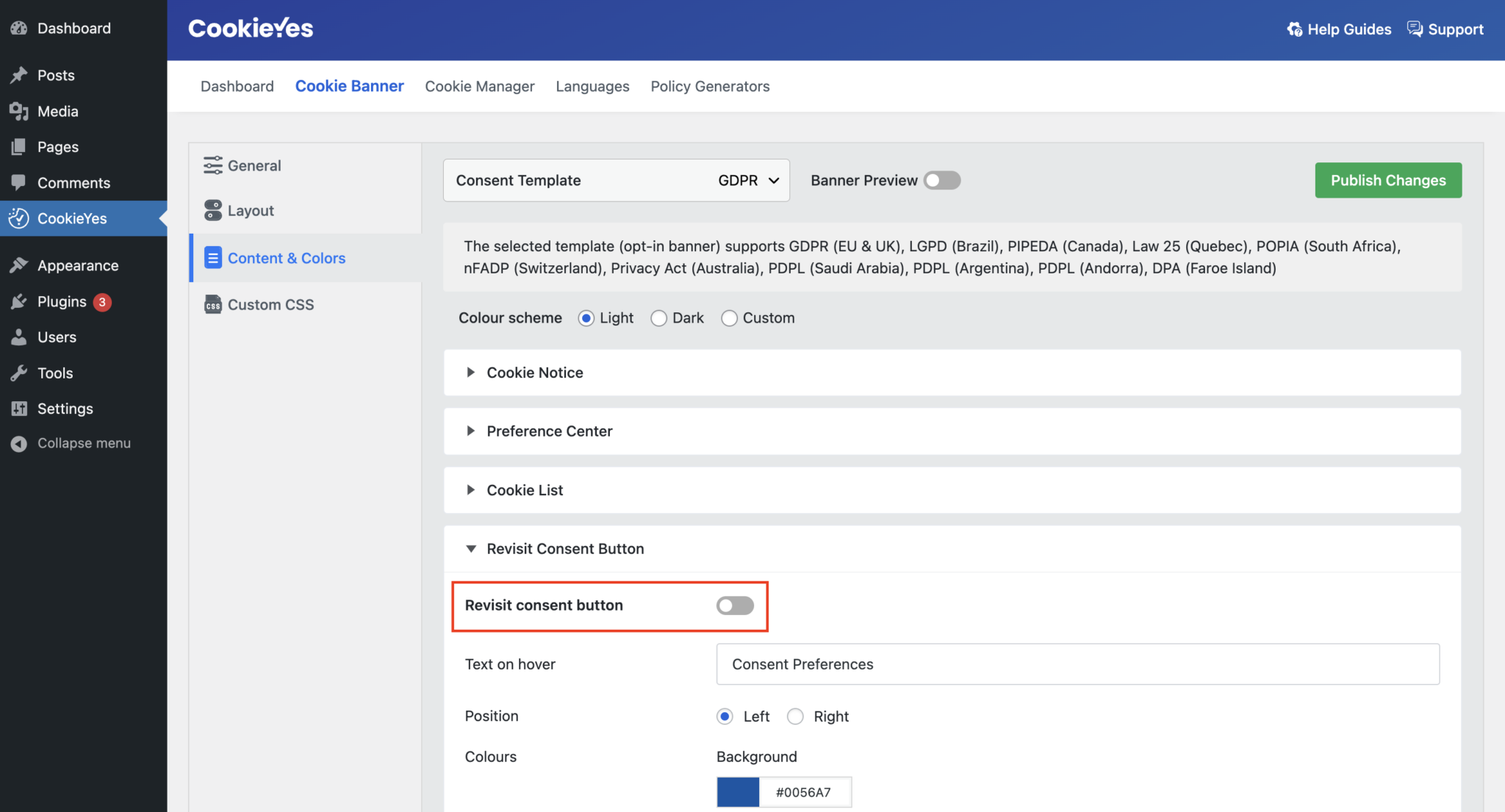Enable the Banner Preview toggle
The height and width of the screenshot is (812, 1505).
tap(942, 180)
